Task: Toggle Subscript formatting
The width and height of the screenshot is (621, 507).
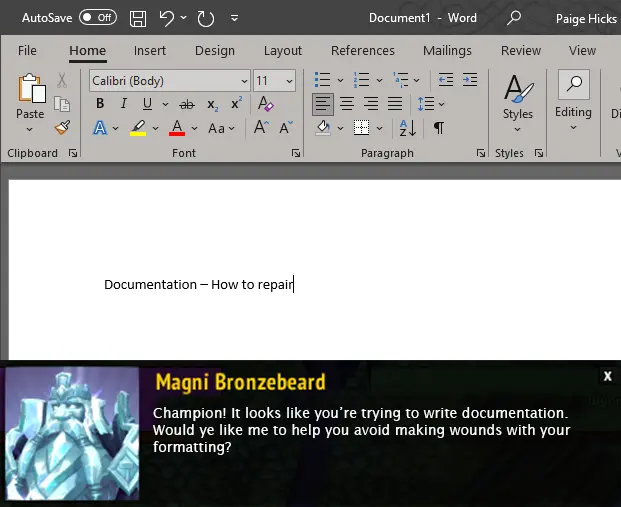Action: [213, 105]
